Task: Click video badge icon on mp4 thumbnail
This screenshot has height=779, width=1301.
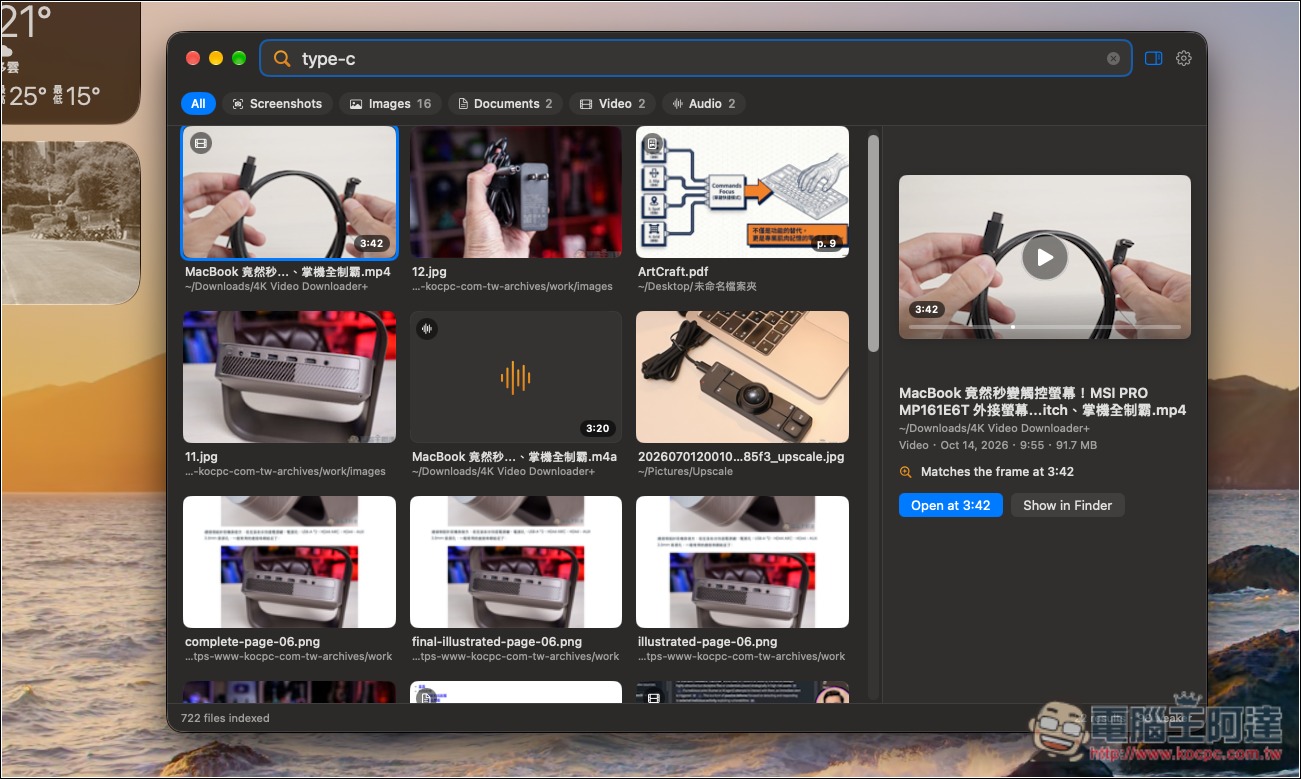Action: coord(201,143)
